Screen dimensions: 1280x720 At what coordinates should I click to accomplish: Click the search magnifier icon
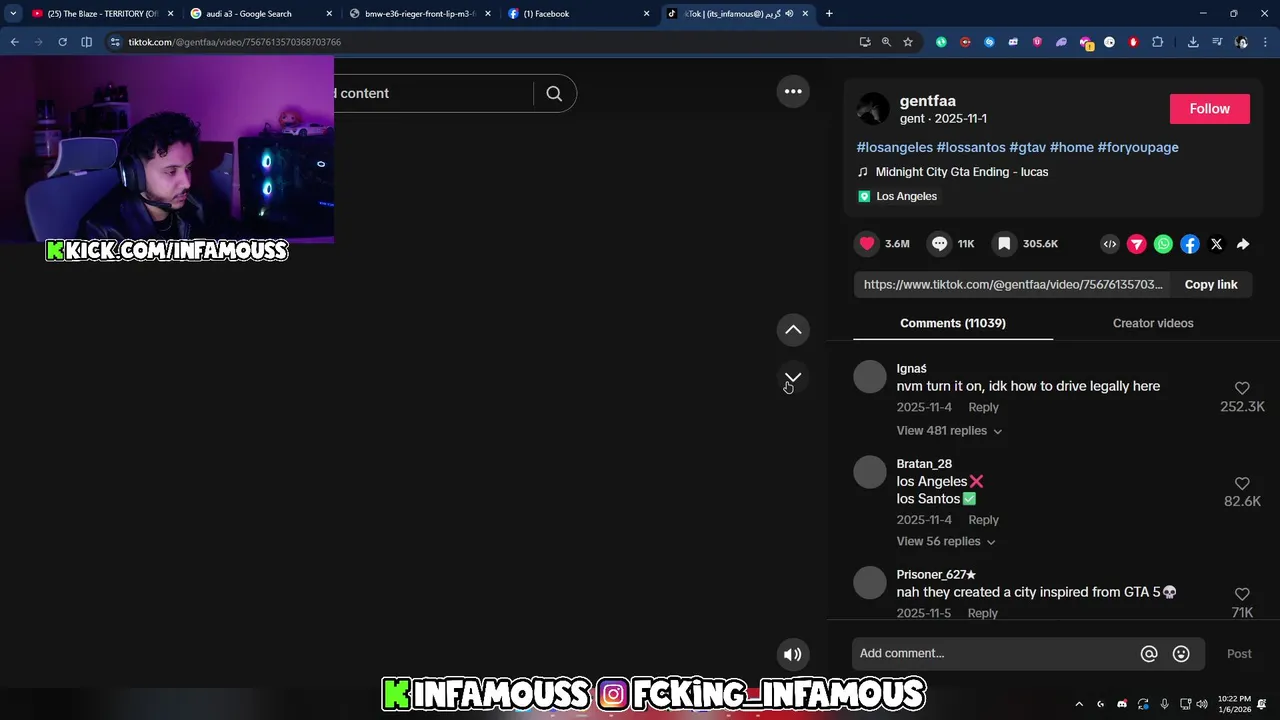point(554,93)
